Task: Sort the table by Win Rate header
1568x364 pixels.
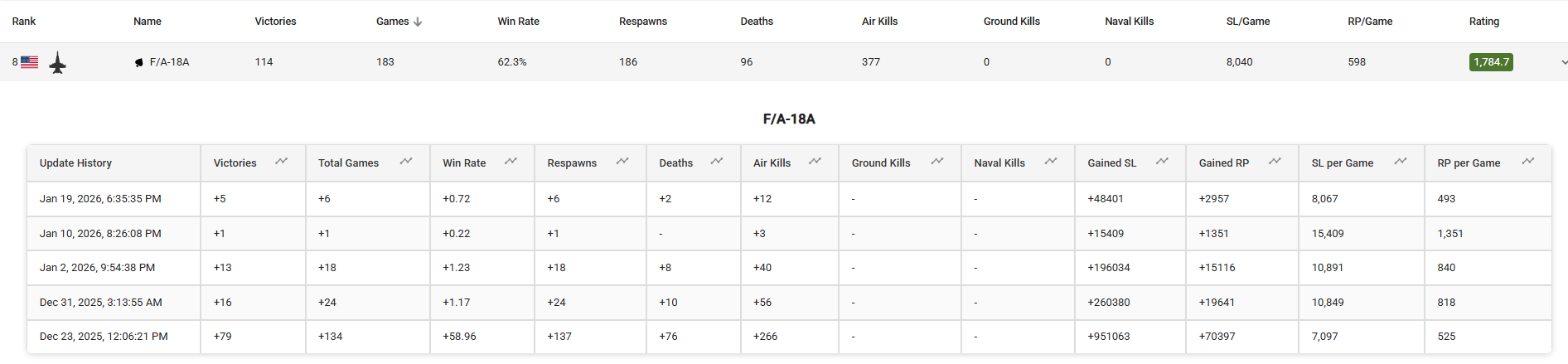Action: [518, 22]
